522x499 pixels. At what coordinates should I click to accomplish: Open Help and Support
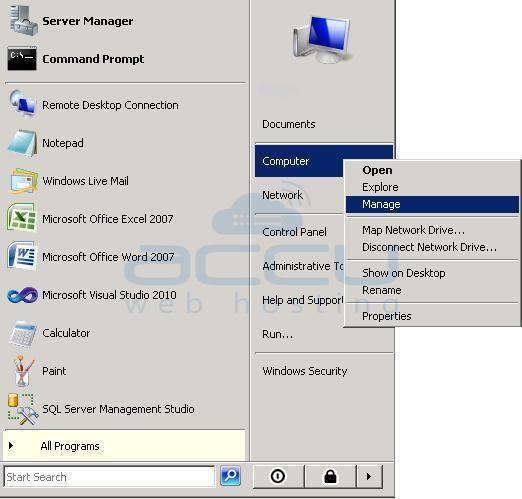click(x=303, y=300)
